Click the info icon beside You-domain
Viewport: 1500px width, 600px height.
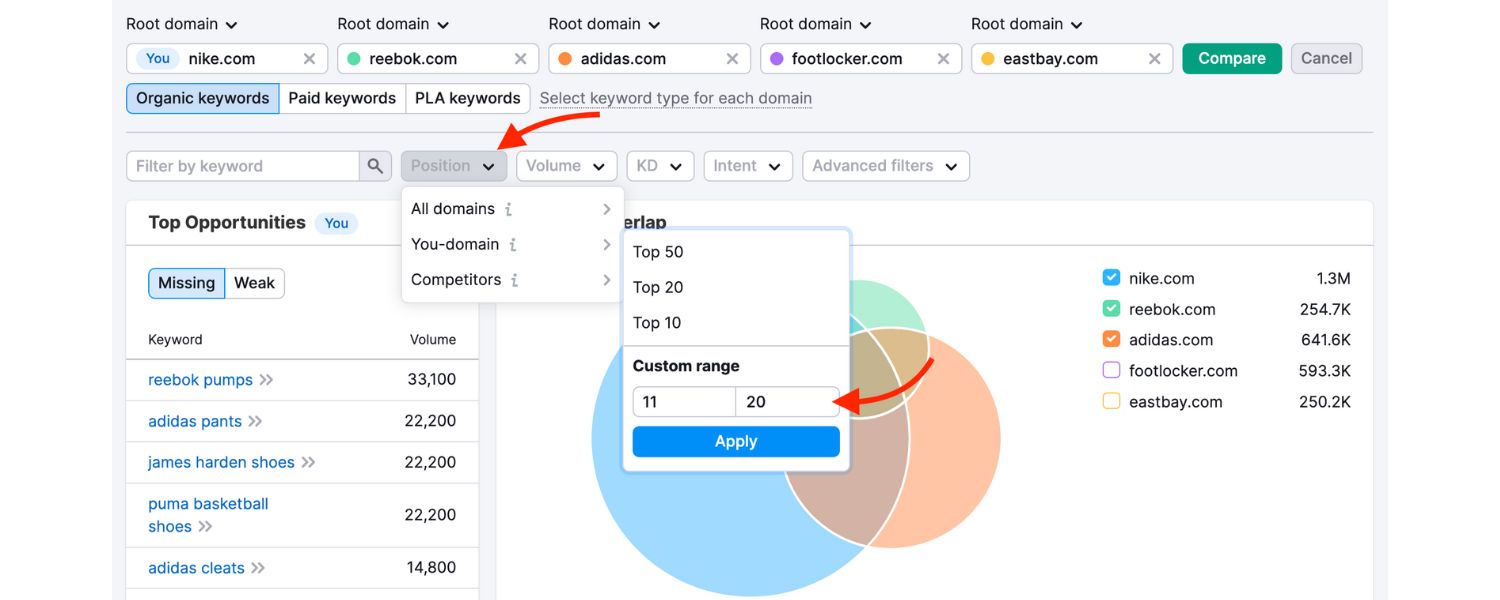(516, 244)
